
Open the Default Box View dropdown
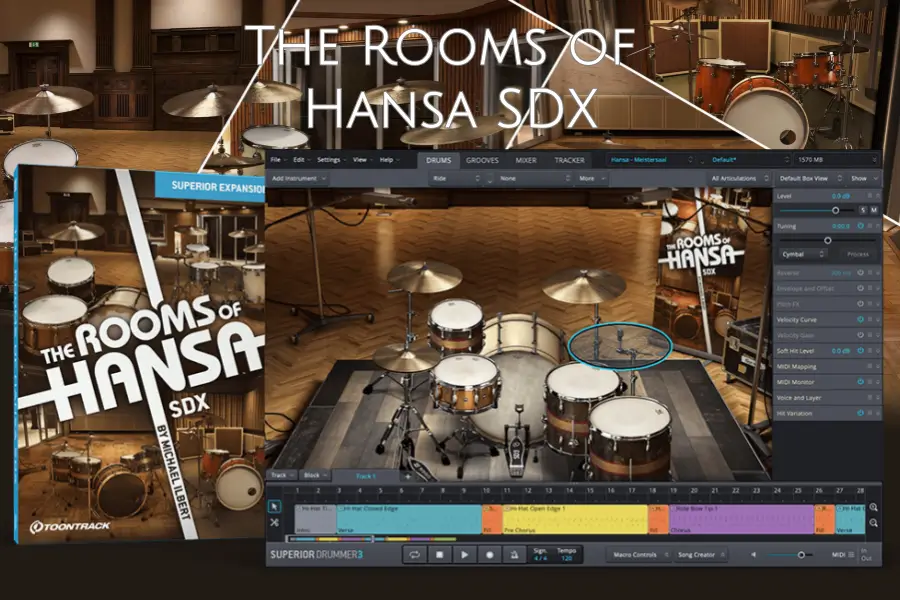(810, 179)
